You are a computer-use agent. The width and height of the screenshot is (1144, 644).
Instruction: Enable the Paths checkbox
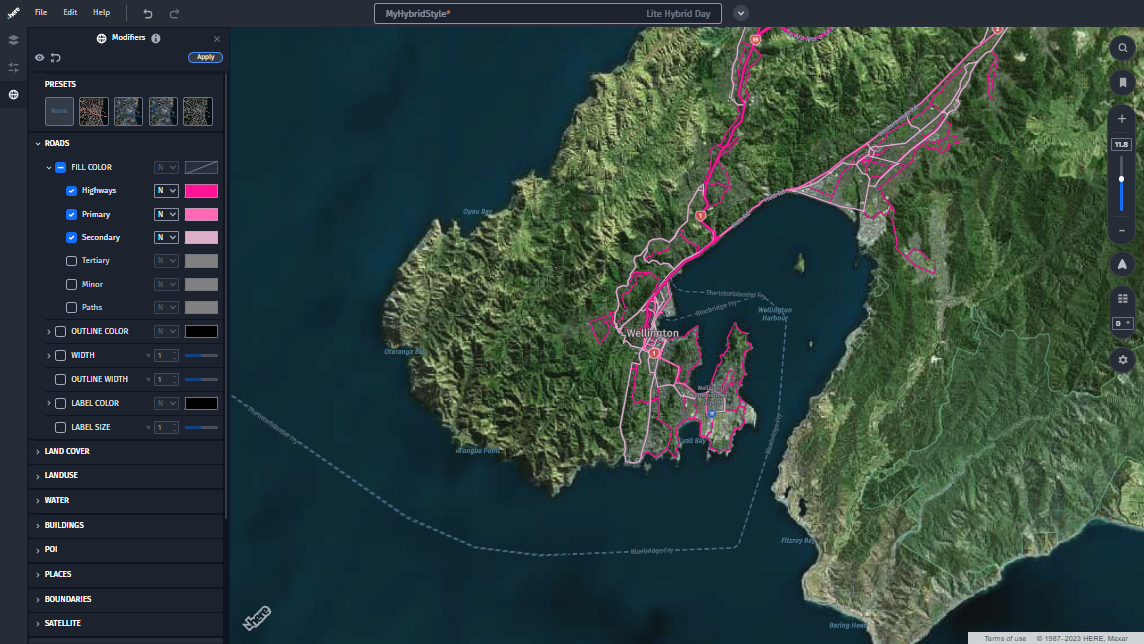click(72, 308)
